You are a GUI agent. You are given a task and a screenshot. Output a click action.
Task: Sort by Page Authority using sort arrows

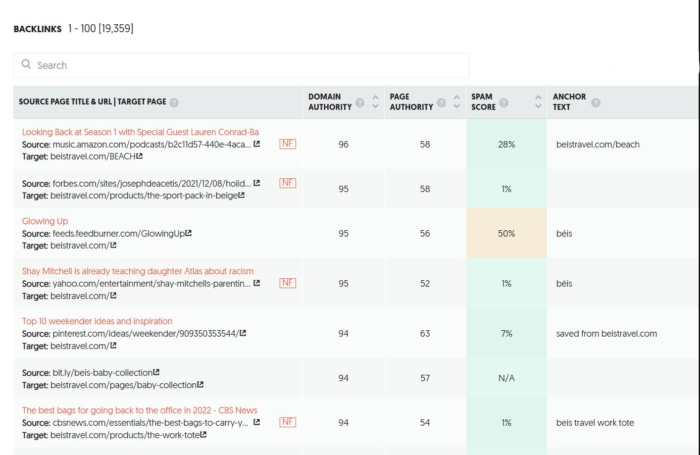click(457, 102)
